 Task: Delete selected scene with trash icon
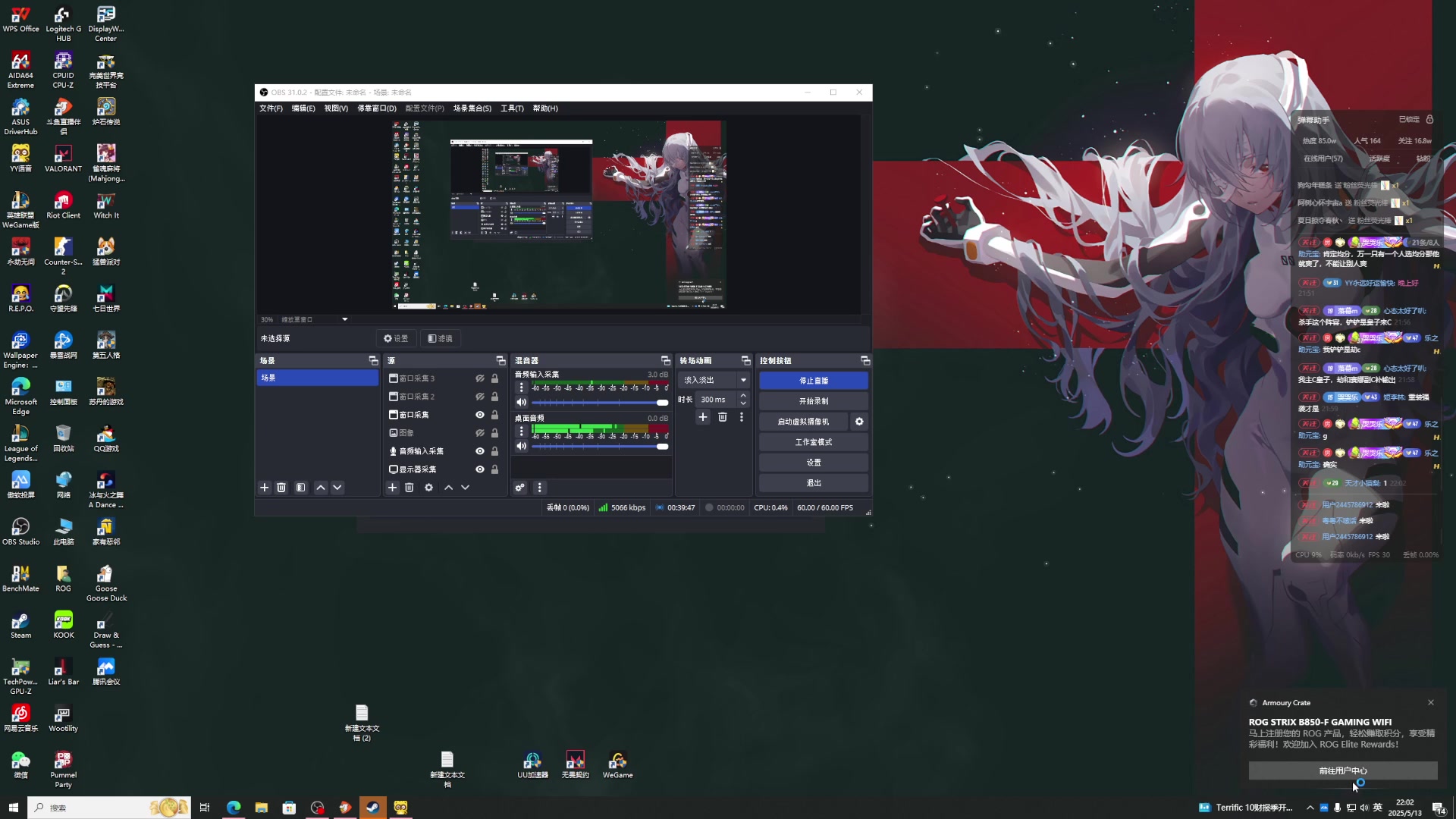(281, 488)
